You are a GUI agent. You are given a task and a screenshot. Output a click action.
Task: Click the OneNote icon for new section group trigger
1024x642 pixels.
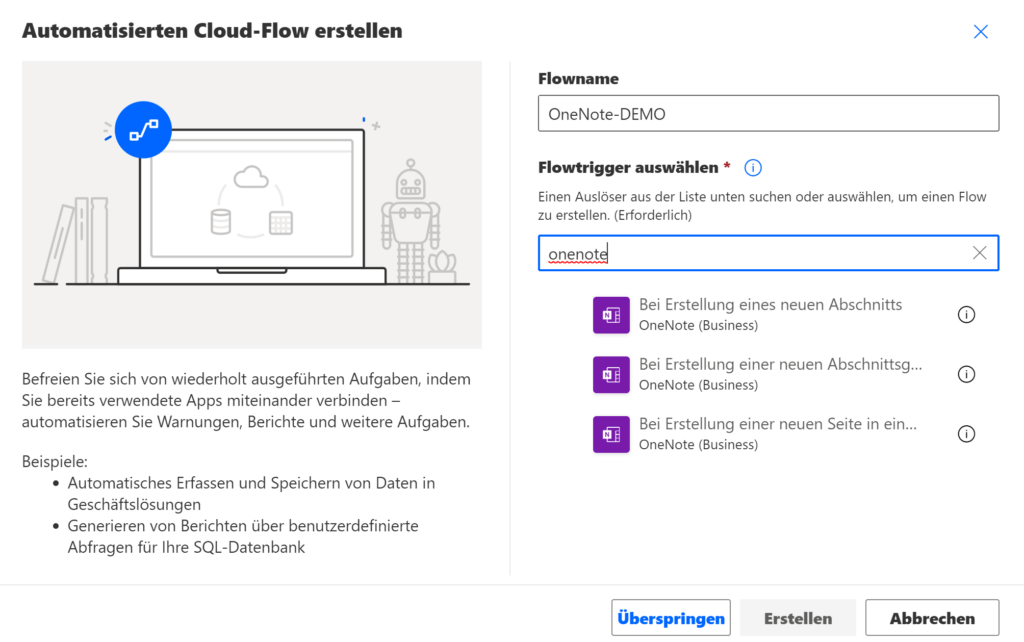pos(611,374)
